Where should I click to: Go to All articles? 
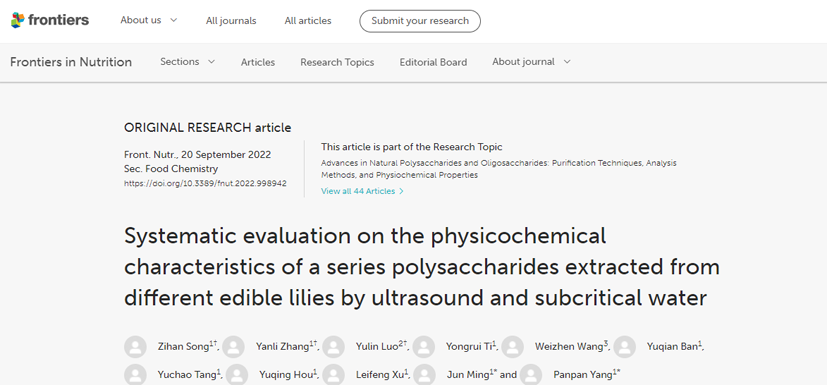tap(308, 21)
